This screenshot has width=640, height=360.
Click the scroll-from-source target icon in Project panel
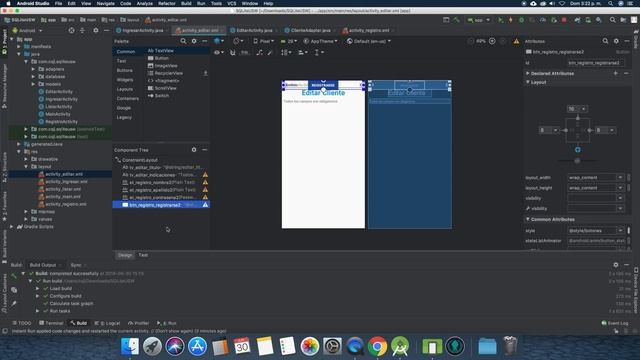[x=71, y=31]
